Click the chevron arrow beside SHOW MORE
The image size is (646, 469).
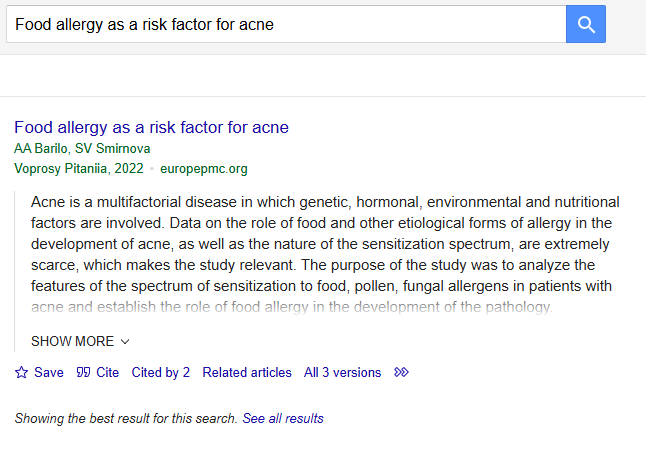point(125,341)
